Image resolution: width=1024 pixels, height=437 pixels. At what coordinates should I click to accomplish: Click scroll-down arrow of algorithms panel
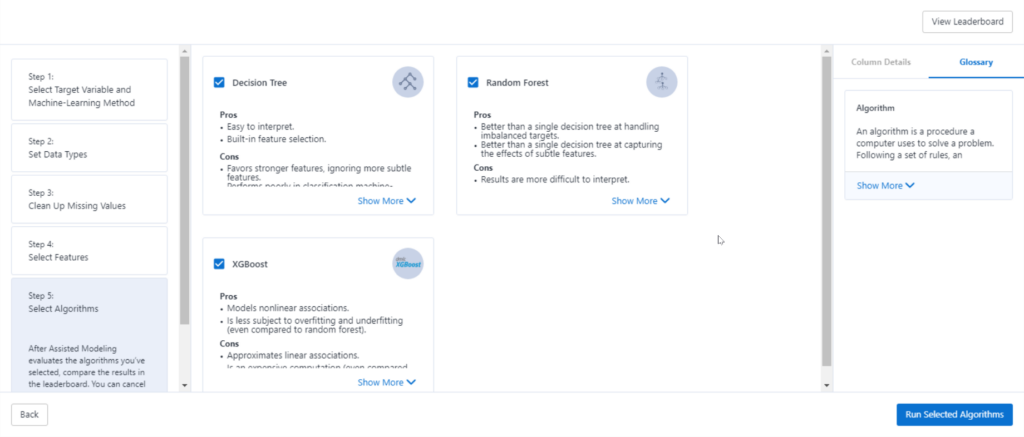(x=827, y=385)
